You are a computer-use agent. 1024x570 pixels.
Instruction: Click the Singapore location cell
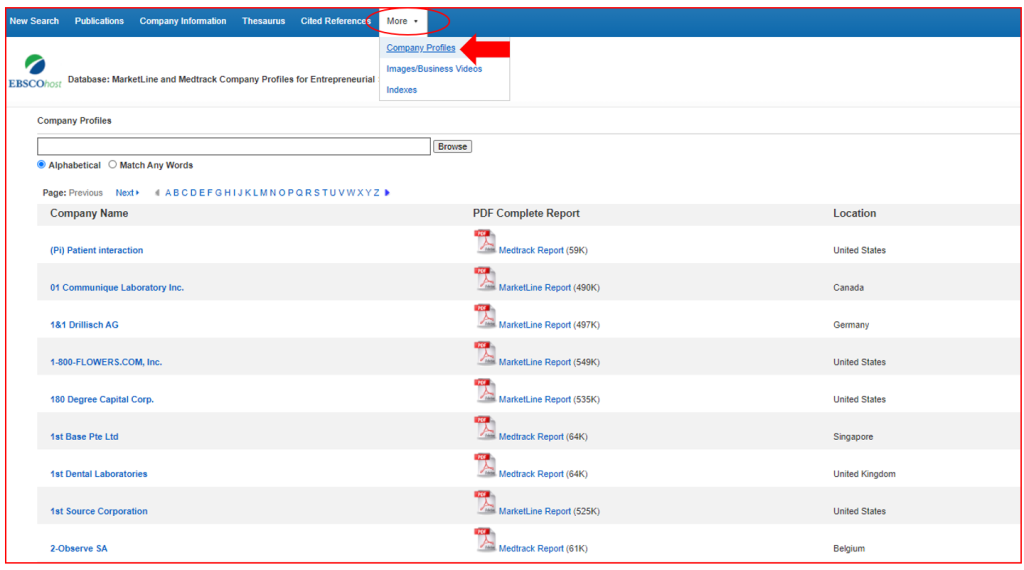pyautogui.click(x=853, y=436)
